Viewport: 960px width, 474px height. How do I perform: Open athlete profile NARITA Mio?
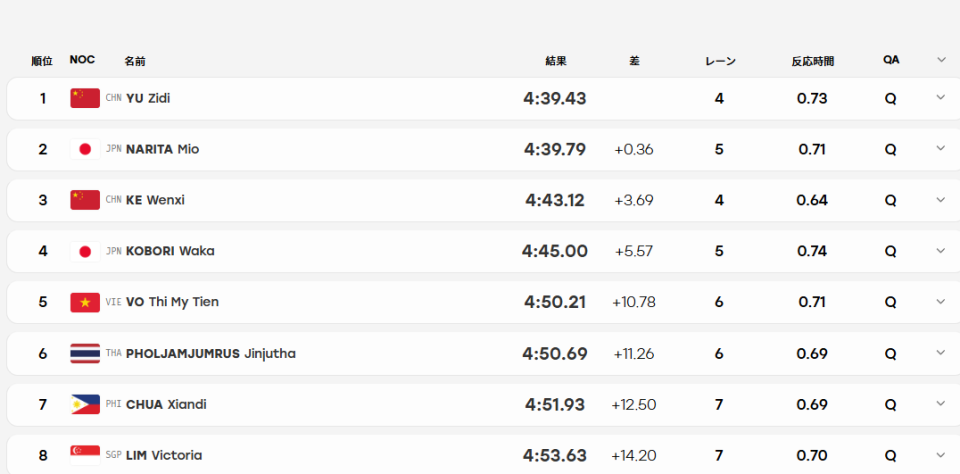(x=162, y=149)
